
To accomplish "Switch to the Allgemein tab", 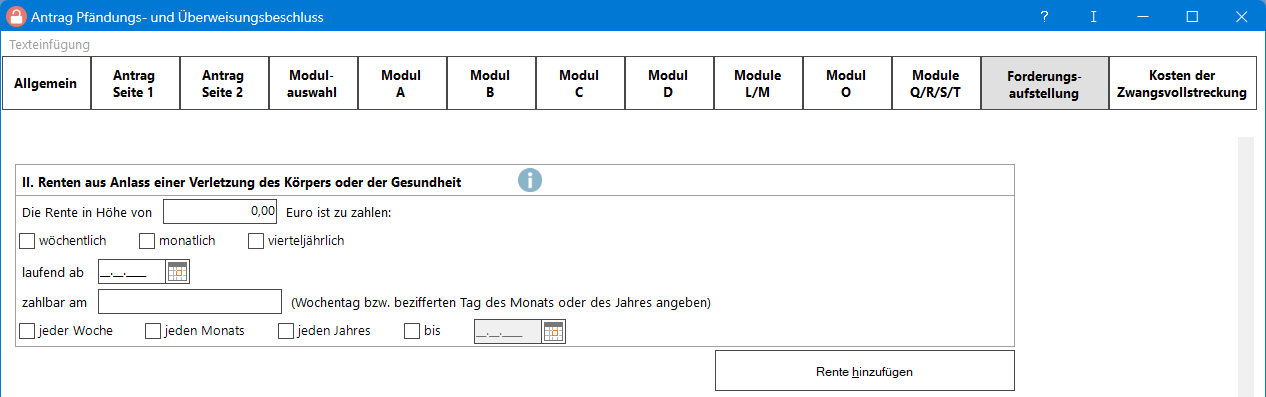I will 46,83.
